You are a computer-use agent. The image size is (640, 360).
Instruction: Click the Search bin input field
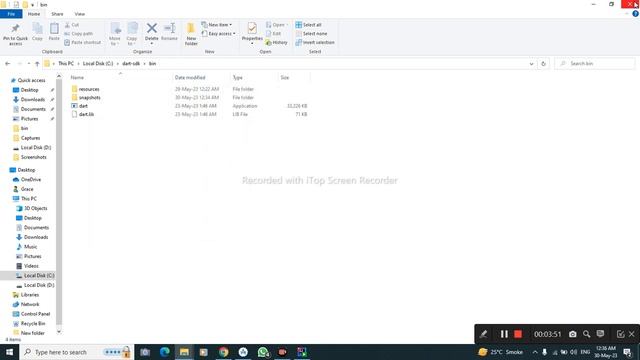(595, 64)
